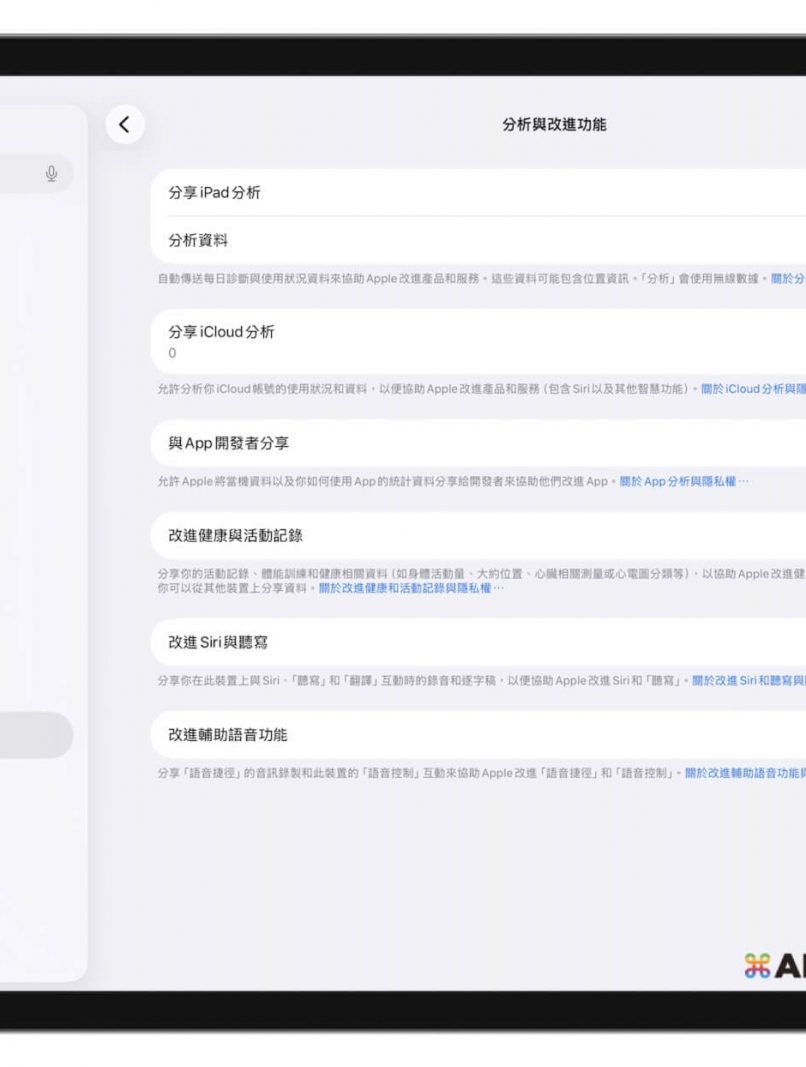
Task: Select the 改進健康與活動記錄 row
Action: coord(480,536)
